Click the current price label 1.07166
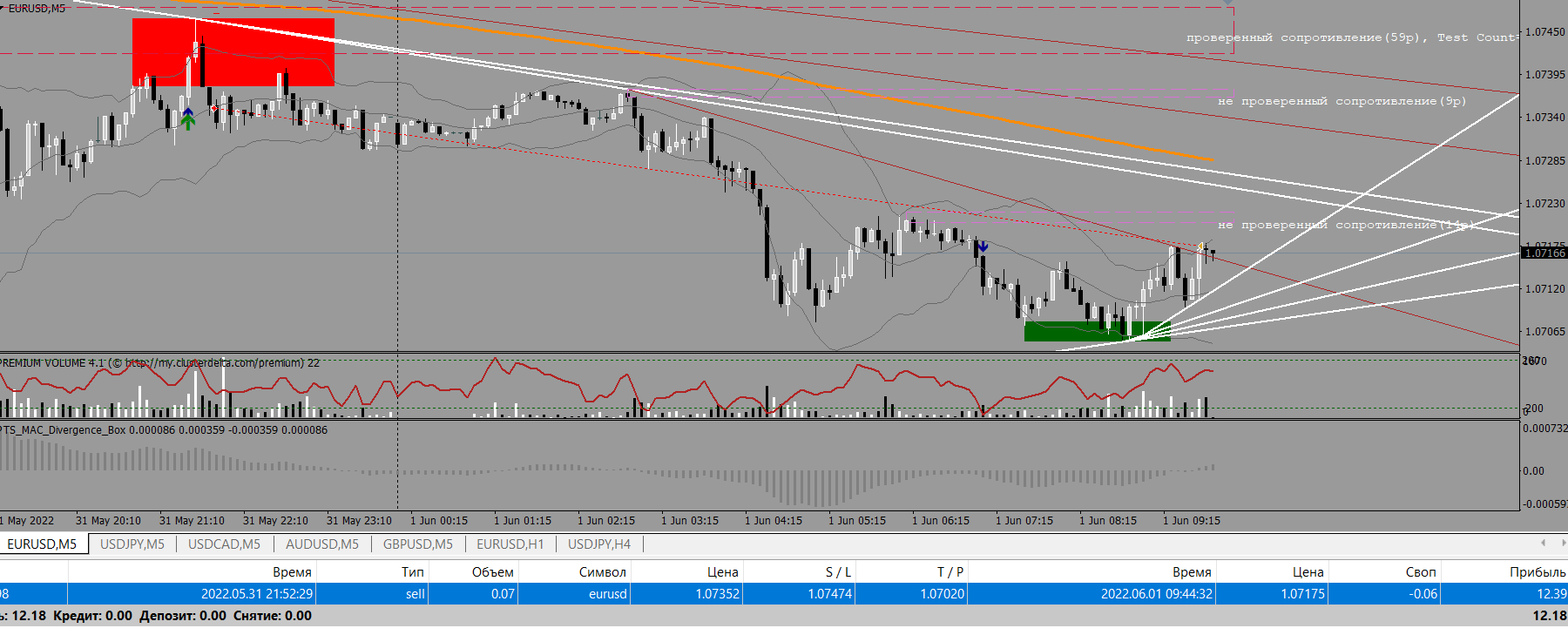Screen dimensions: 1568x635 [1544, 253]
